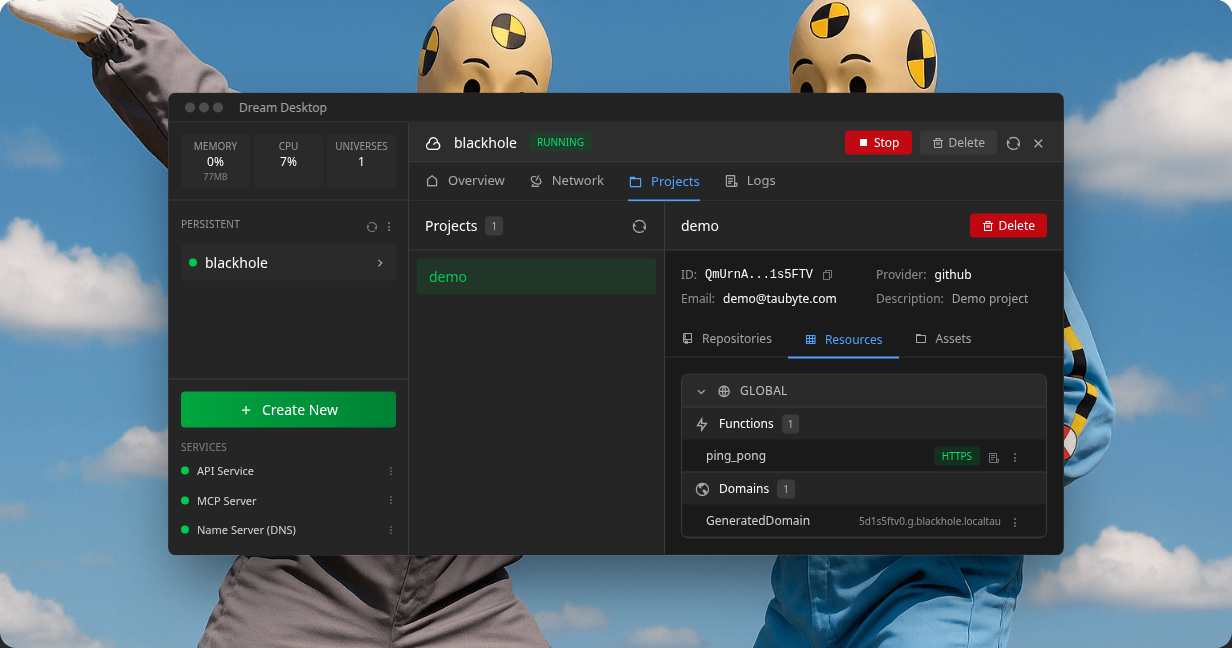The width and height of the screenshot is (1232, 648).
Task: Delete the demo project
Action: [x=1008, y=226]
